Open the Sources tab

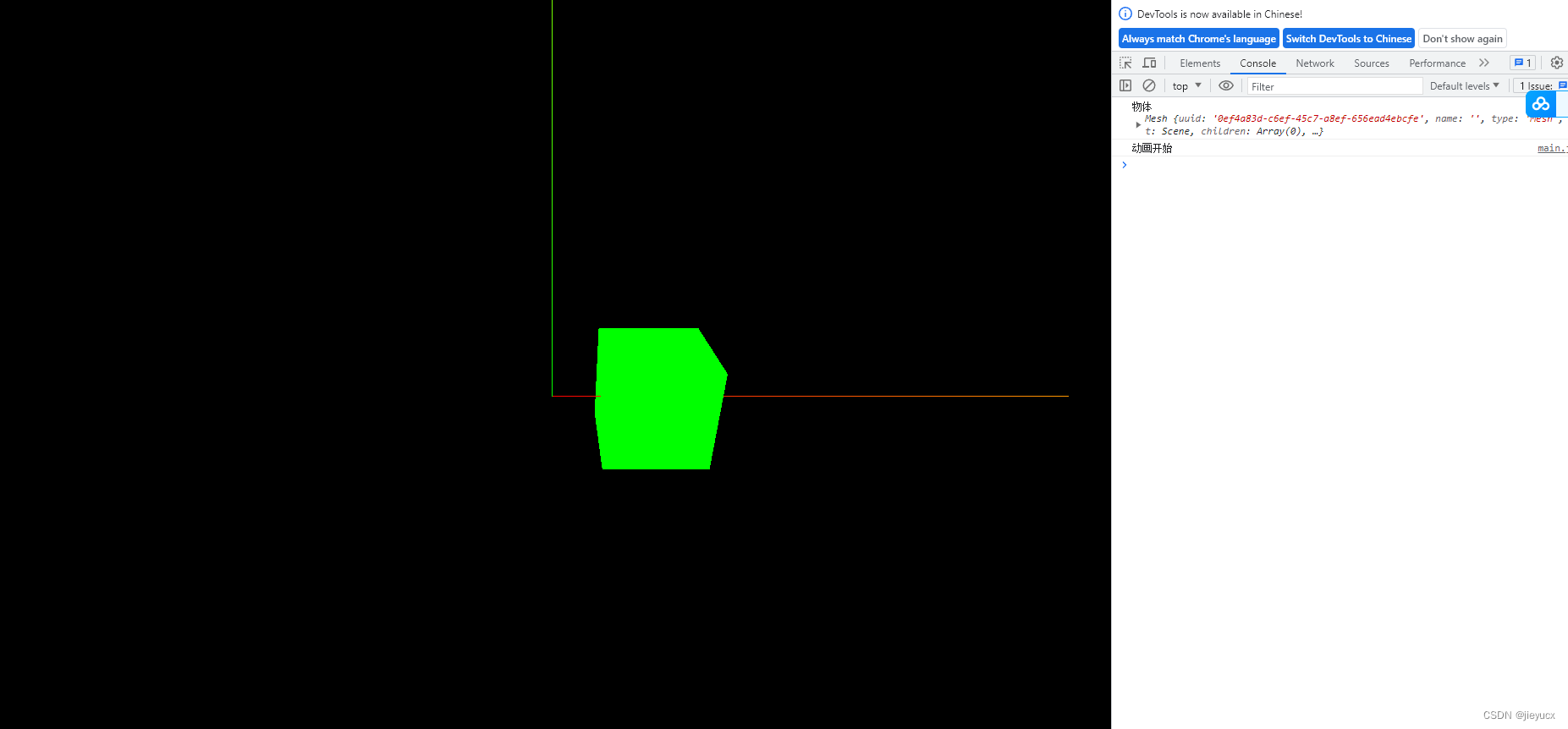(x=1372, y=63)
